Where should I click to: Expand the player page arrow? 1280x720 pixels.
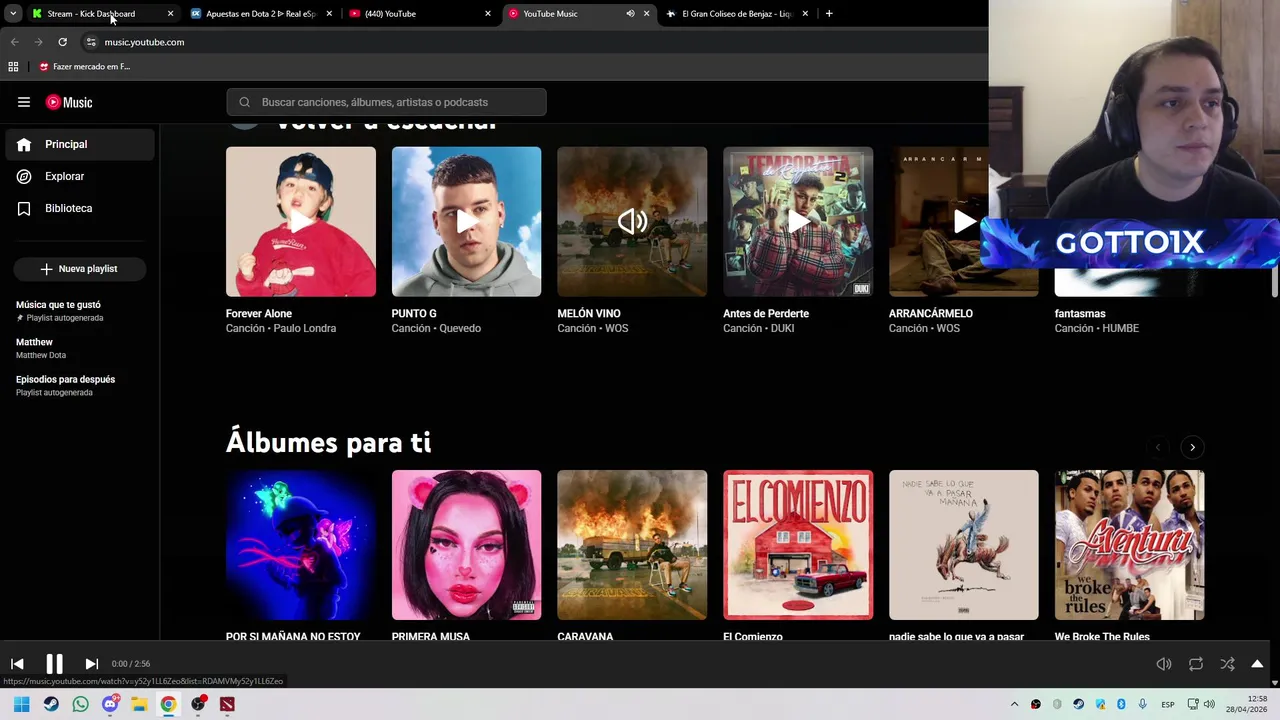tap(1257, 664)
